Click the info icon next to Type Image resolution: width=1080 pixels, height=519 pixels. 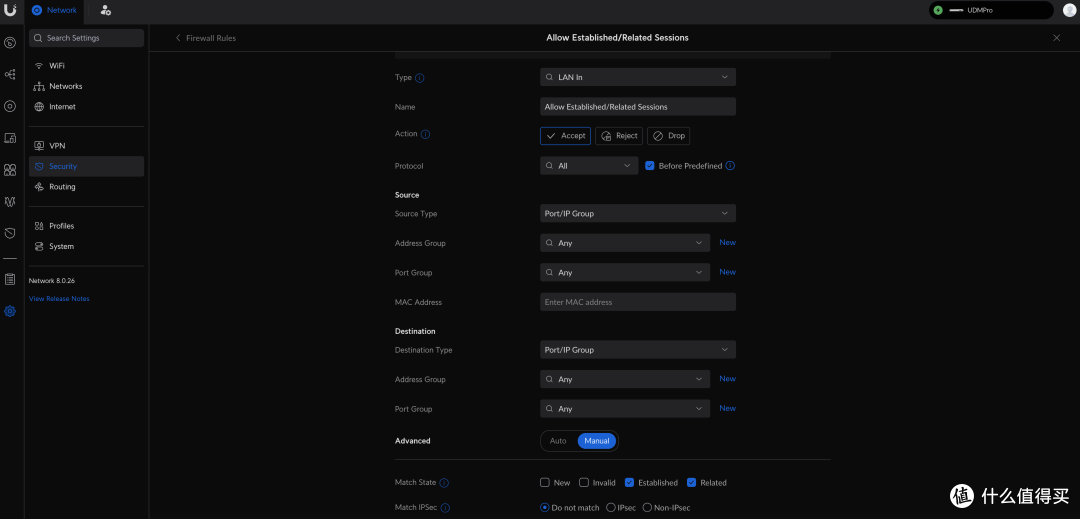(419, 78)
